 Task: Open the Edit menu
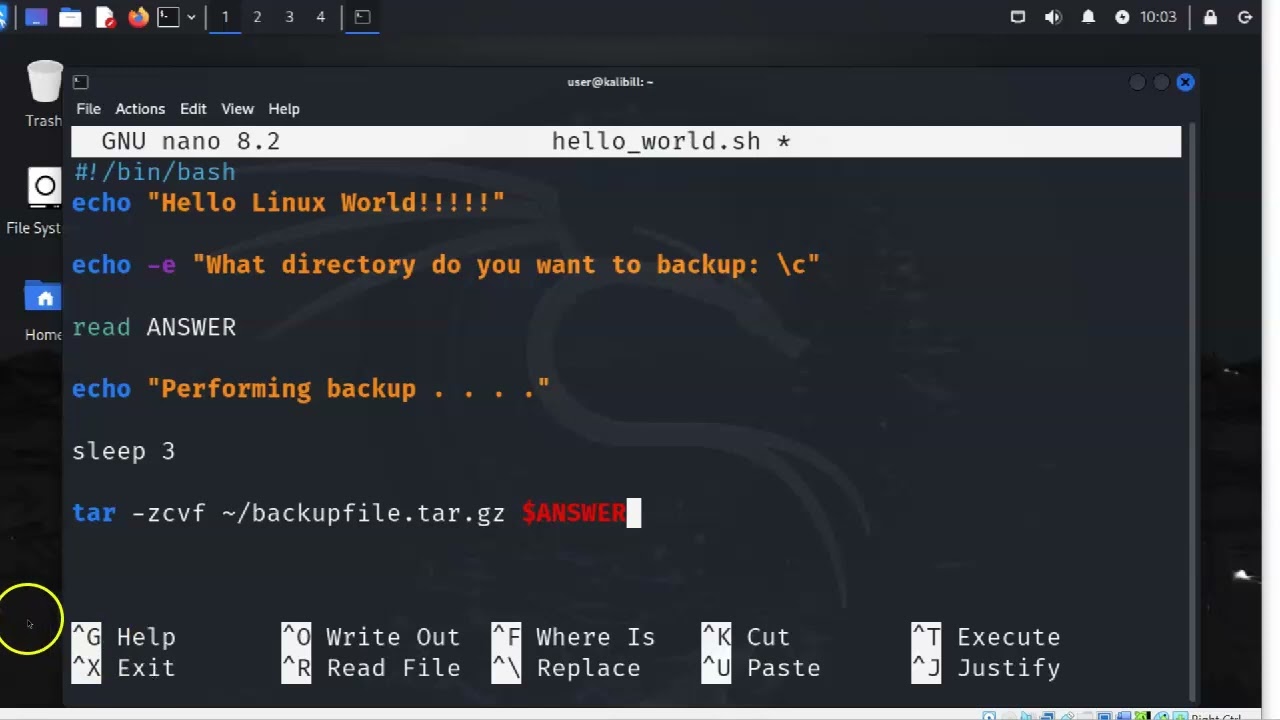click(x=193, y=109)
